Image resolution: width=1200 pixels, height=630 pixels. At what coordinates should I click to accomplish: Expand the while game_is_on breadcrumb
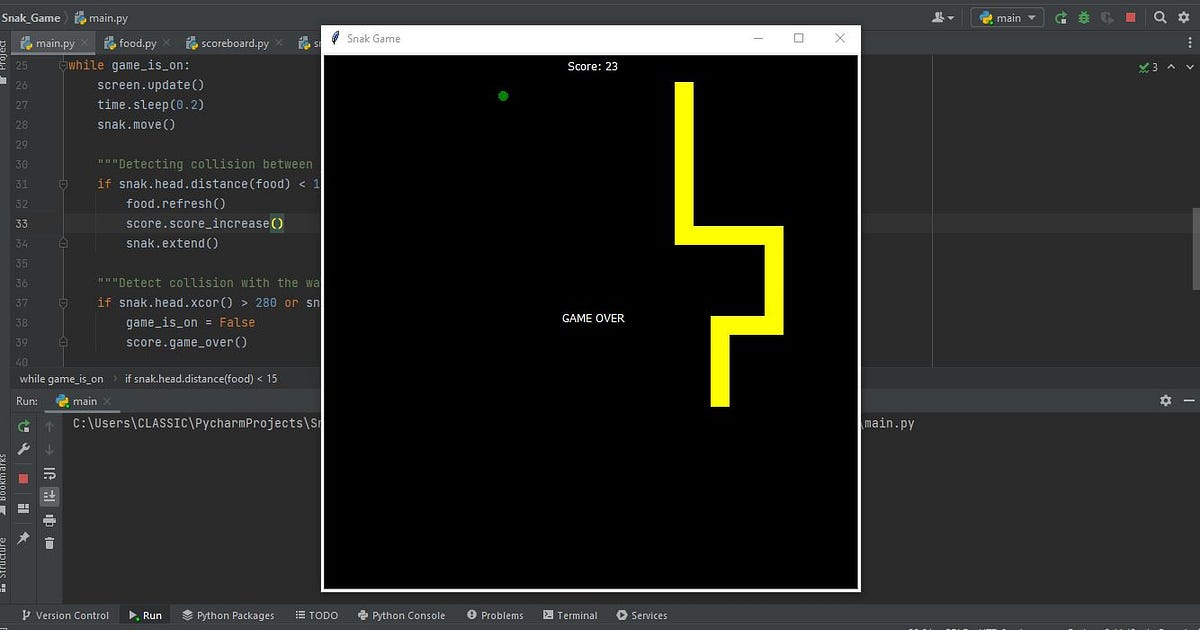(60, 379)
